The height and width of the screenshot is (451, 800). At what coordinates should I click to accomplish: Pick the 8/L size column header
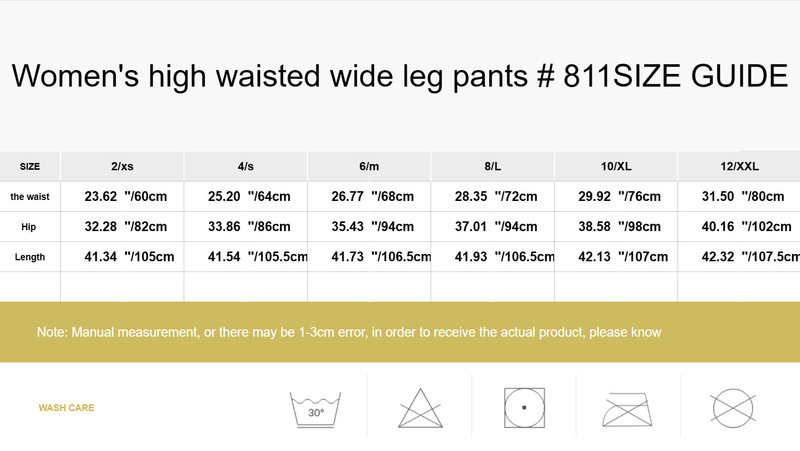point(492,167)
